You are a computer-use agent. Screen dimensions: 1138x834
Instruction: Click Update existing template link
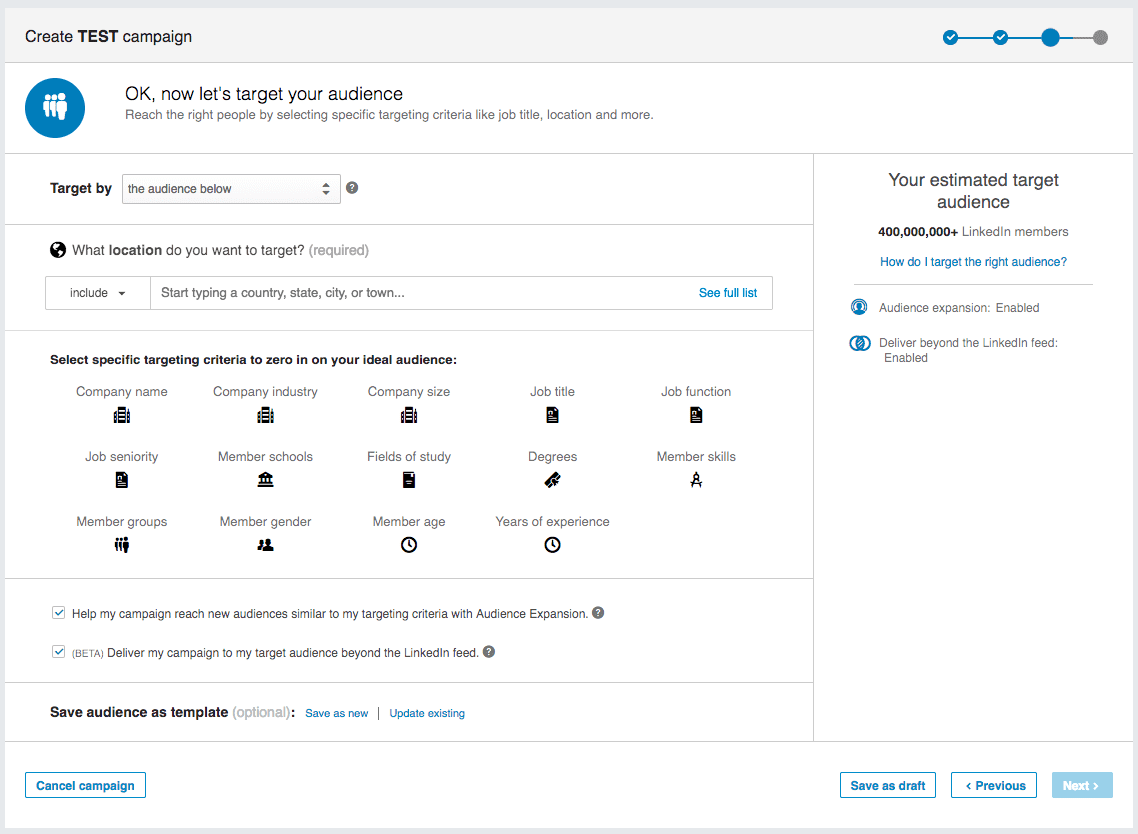(x=427, y=714)
